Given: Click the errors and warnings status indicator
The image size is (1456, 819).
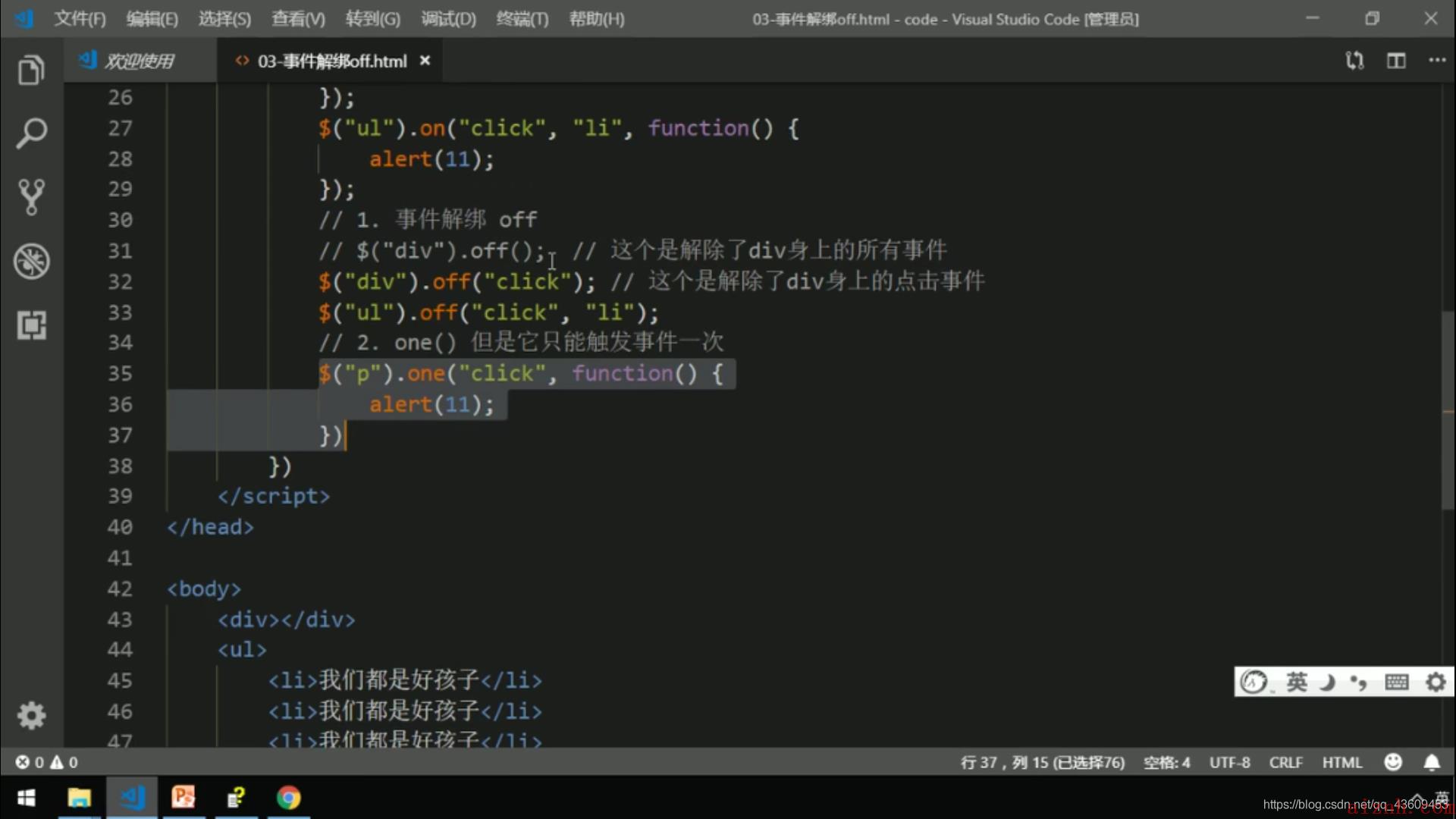Looking at the screenshot, I should 47,762.
